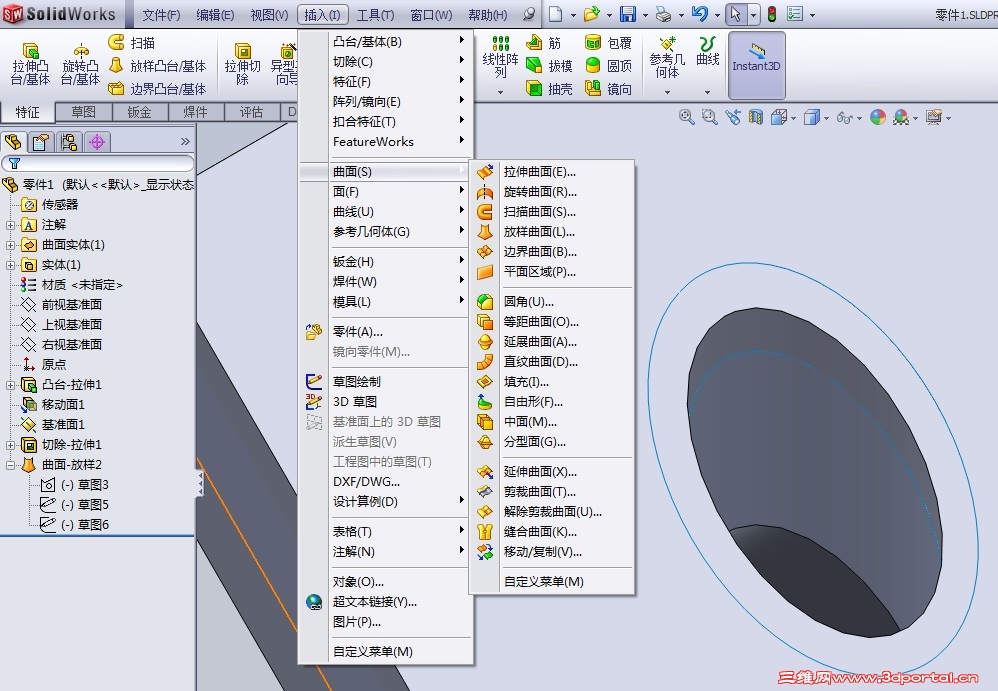Click the 筋 rib tool icon
Image resolution: width=998 pixels, height=691 pixels.
pyautogui.click(x=534, y=43)
